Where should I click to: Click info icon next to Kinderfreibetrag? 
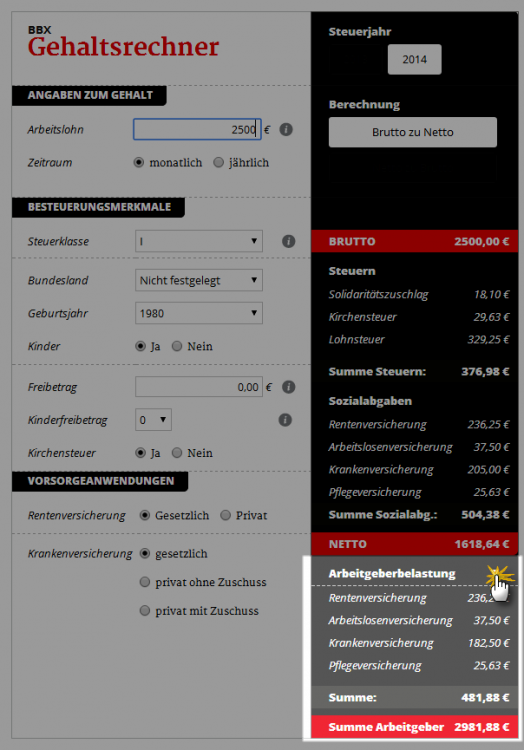pos(285,420)
